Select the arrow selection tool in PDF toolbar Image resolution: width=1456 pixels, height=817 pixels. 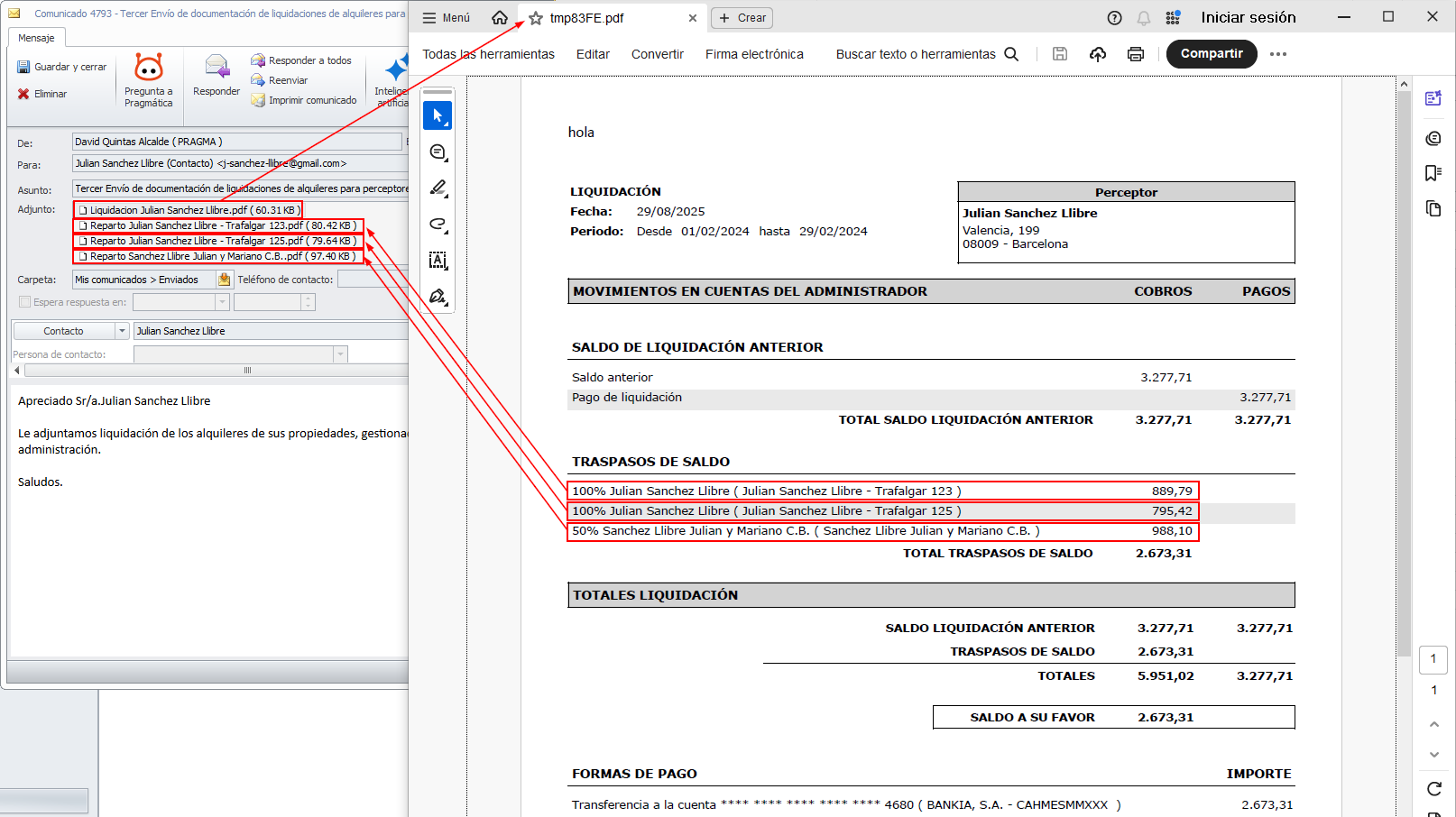tap(438, 115)
